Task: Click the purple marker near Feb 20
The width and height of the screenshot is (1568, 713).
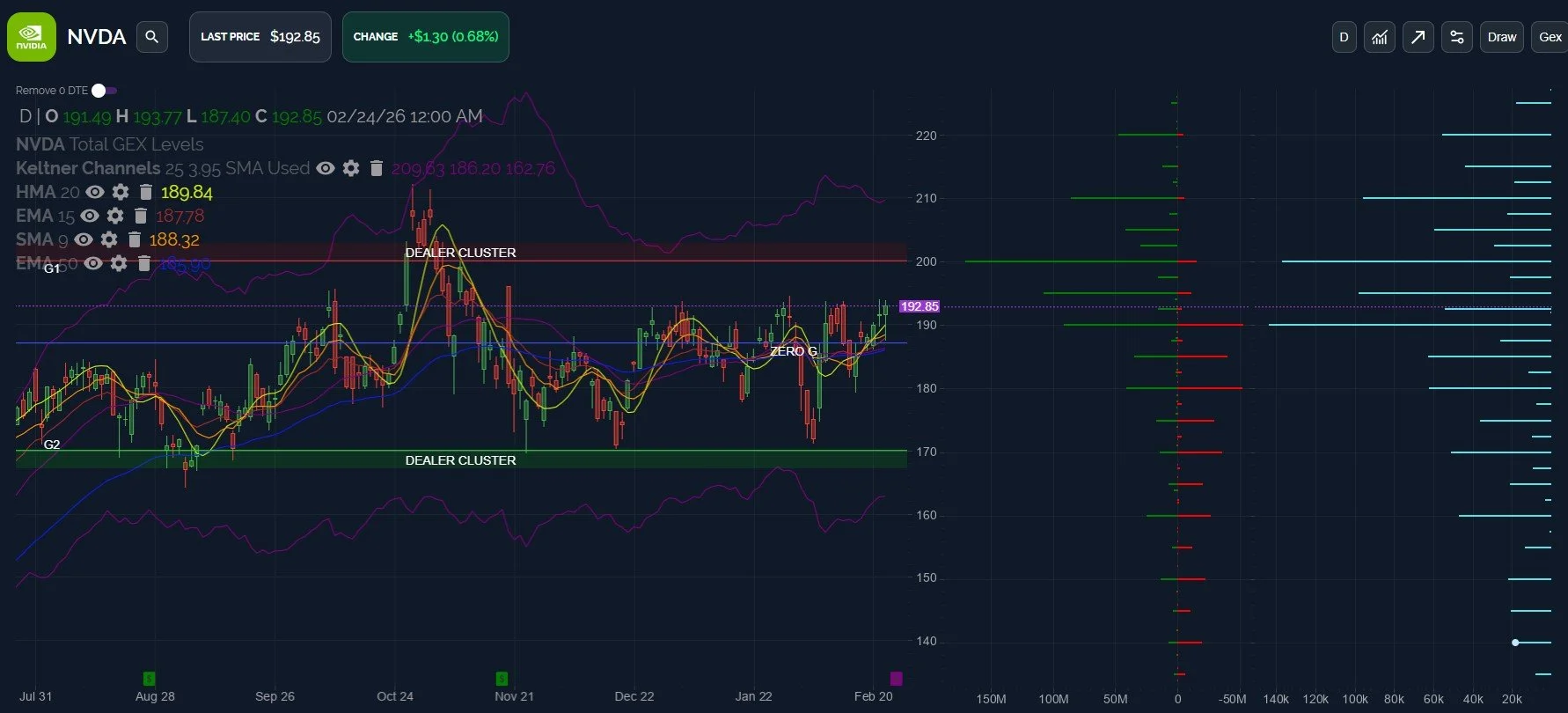Action: [x=896, y=679]
